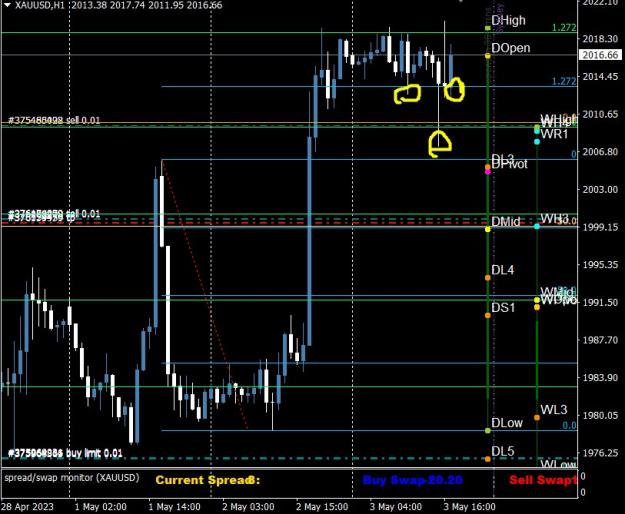Click price scale value 1995.35
This screenshot has height=514, width=625.
[600, 265]
